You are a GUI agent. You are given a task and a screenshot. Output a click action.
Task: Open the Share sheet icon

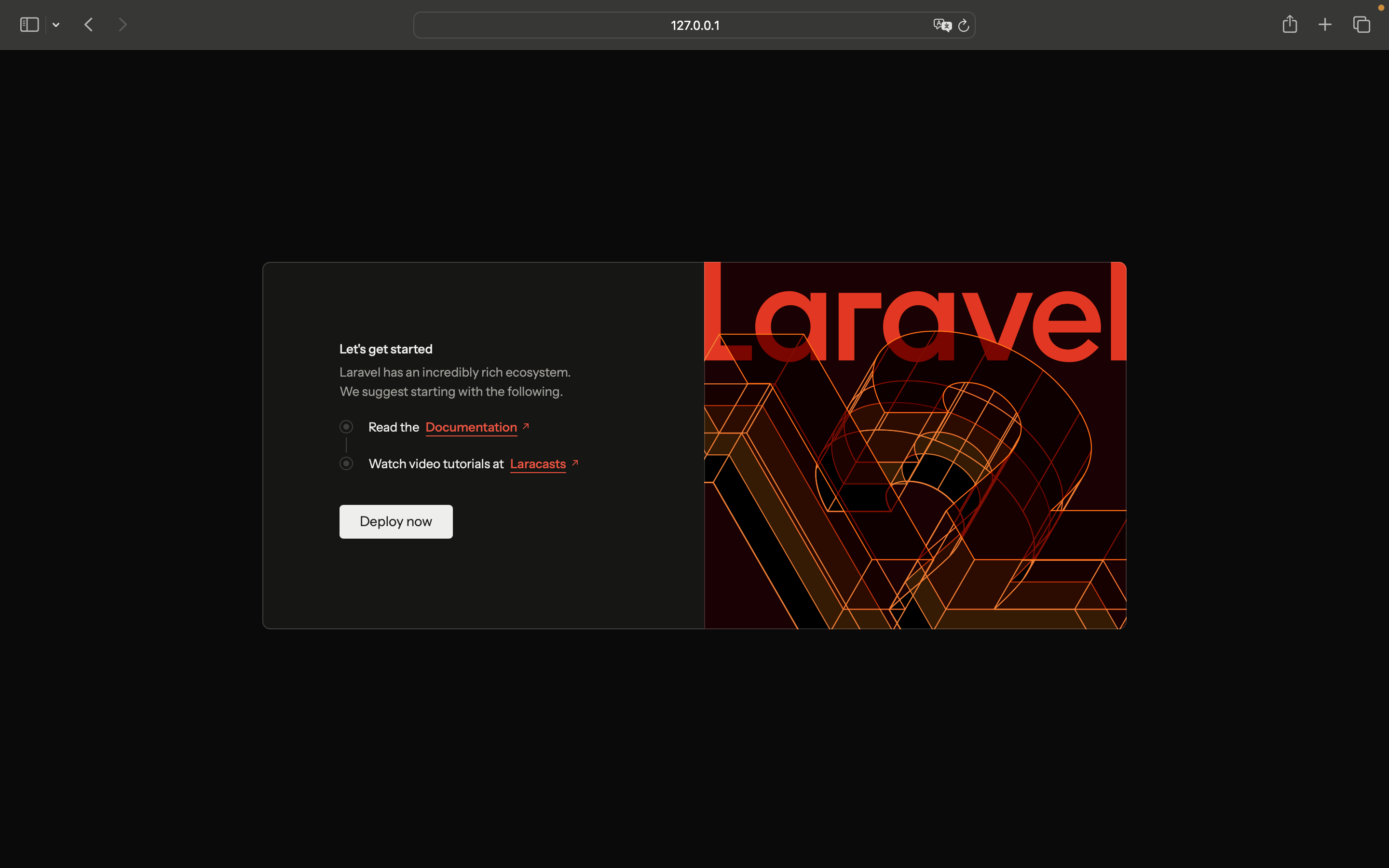[1289, 24]
